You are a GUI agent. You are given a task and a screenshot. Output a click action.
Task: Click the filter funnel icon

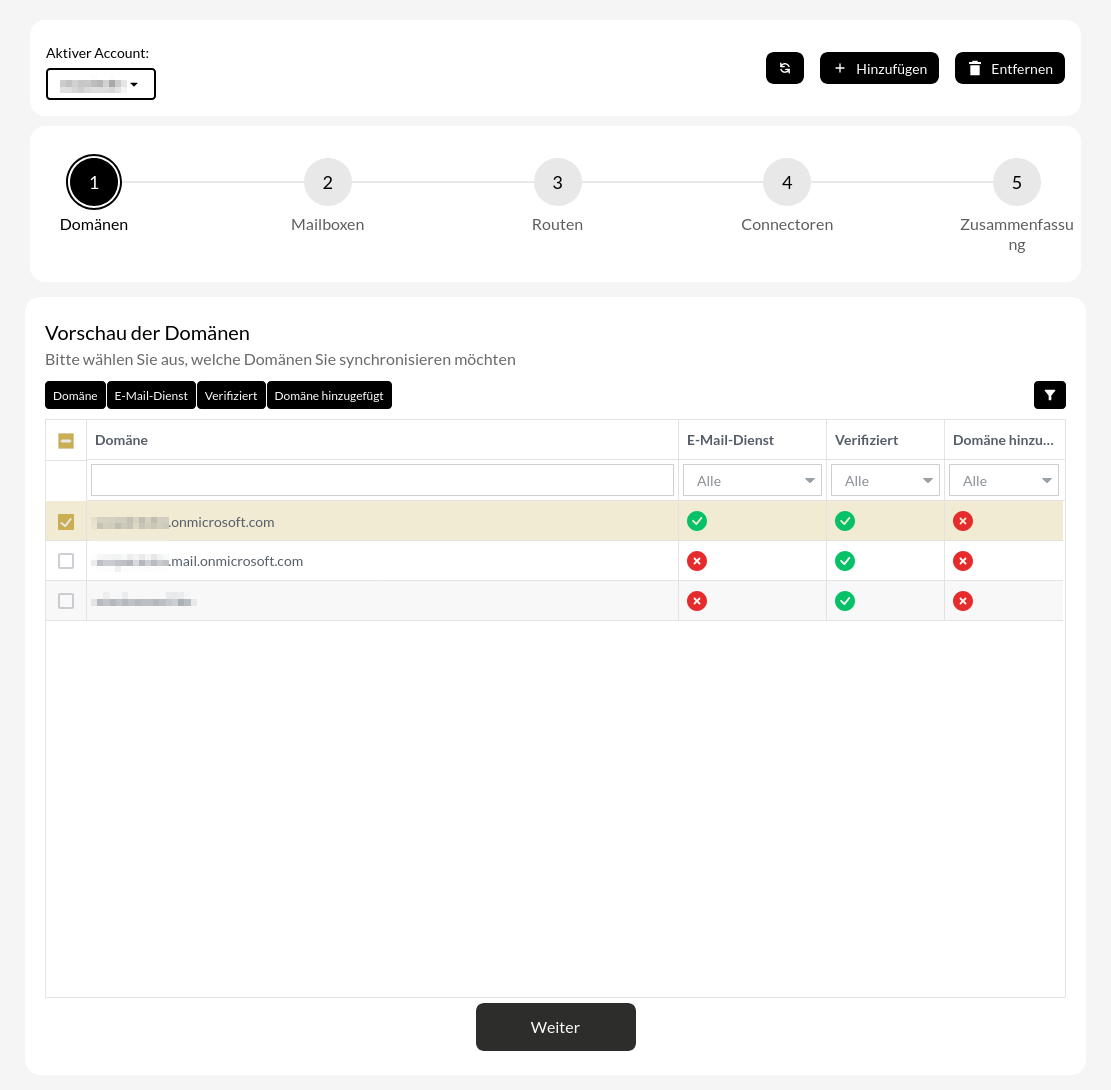point(1049,395)
